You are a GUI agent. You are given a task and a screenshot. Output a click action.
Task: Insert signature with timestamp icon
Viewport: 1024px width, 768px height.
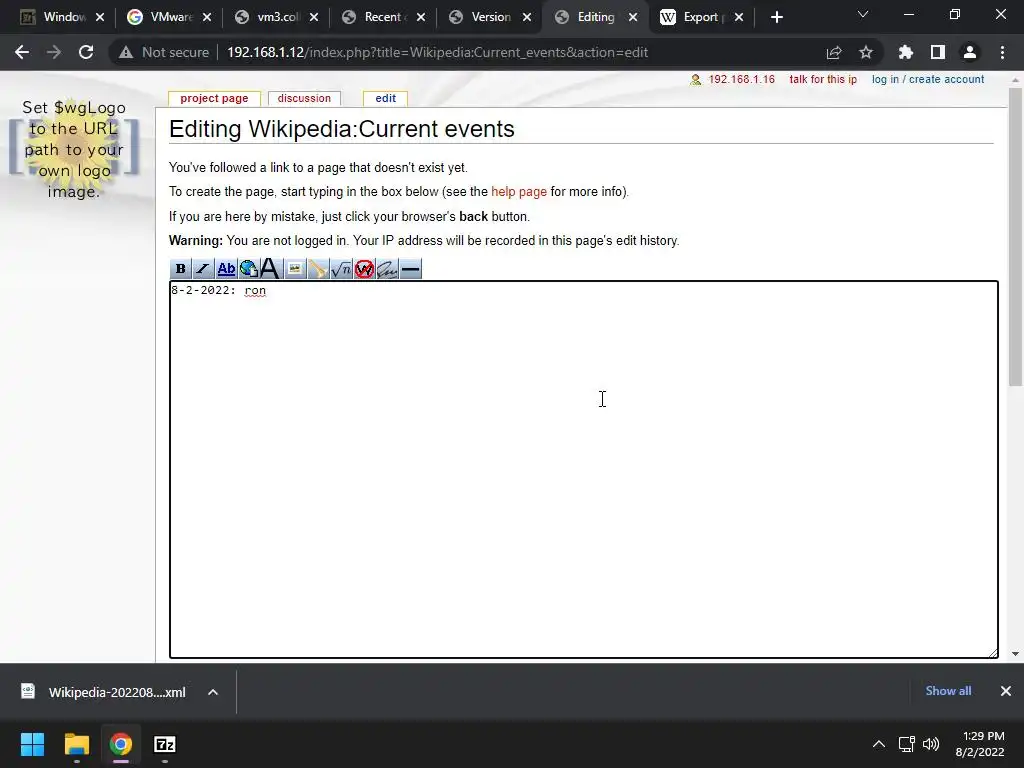click(x=387, y=269)
